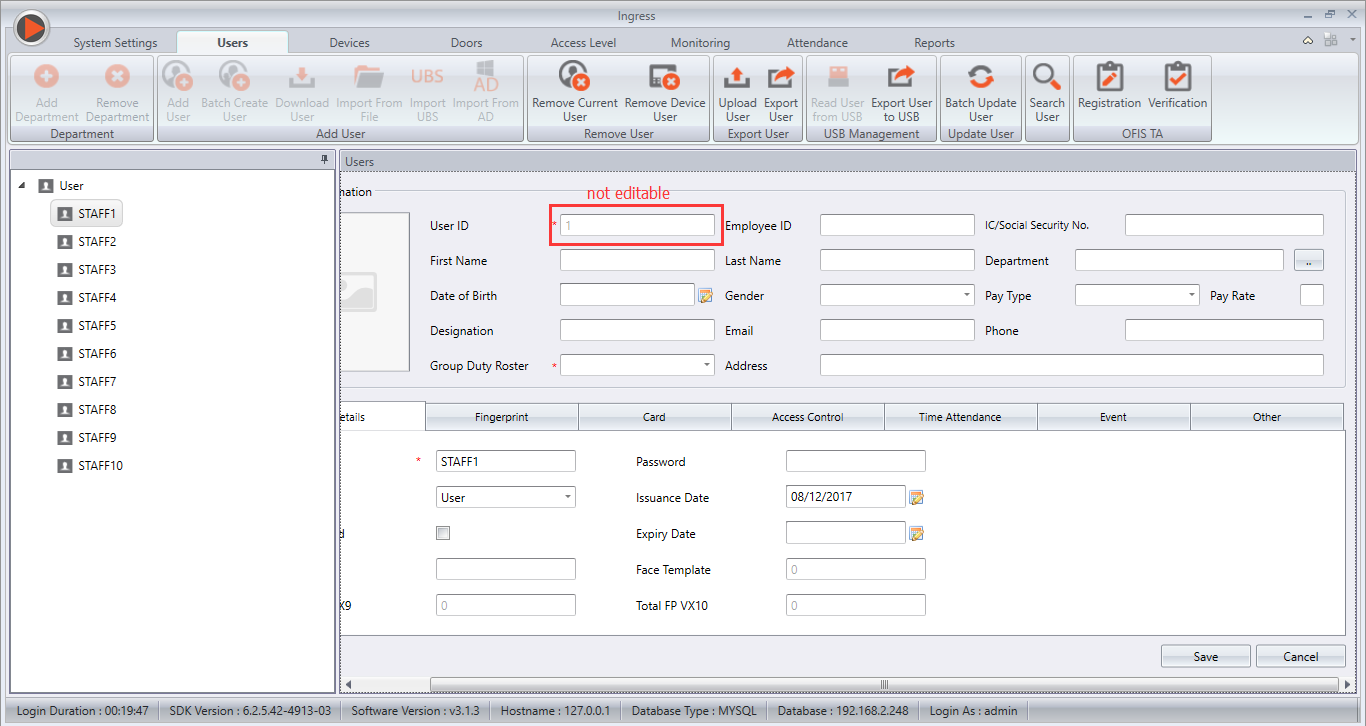Click the Remove Device User icon

point(665,78)
